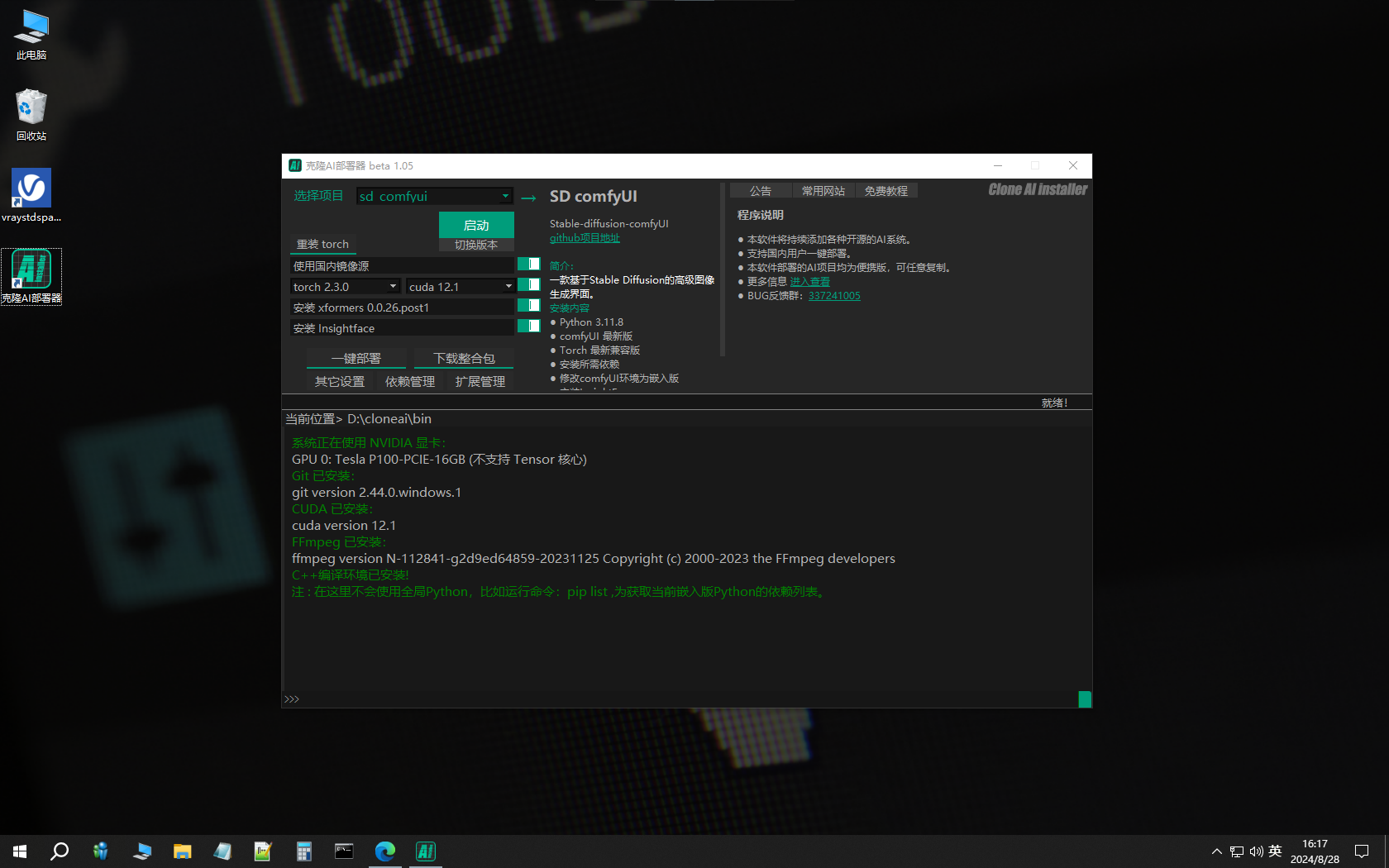
Task: Open the 回收站 recycle bin icon
Action: click(x=31, y=115)
